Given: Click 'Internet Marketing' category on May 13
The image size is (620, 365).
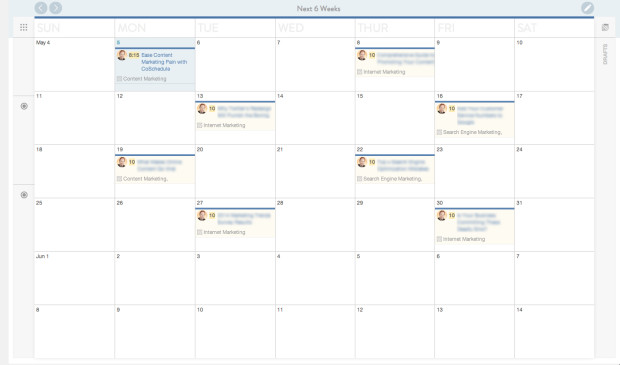Looking at the screenshot, I should click(224, 125).
